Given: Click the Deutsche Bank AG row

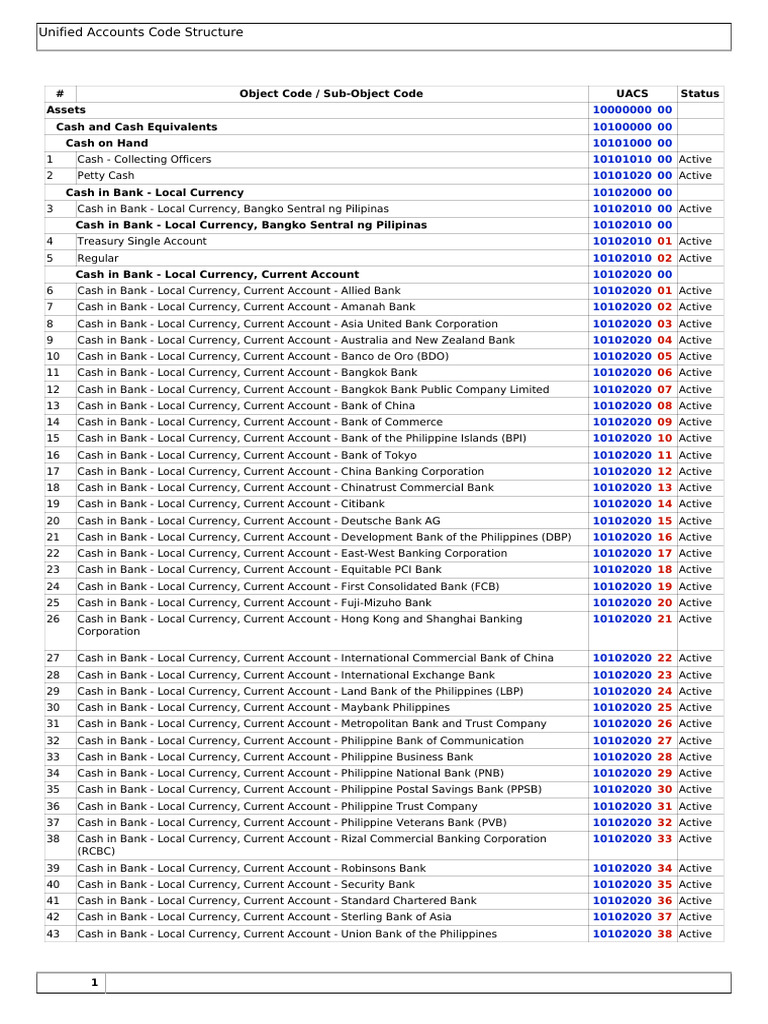Looking at the screenshot, I should (384, 521).
